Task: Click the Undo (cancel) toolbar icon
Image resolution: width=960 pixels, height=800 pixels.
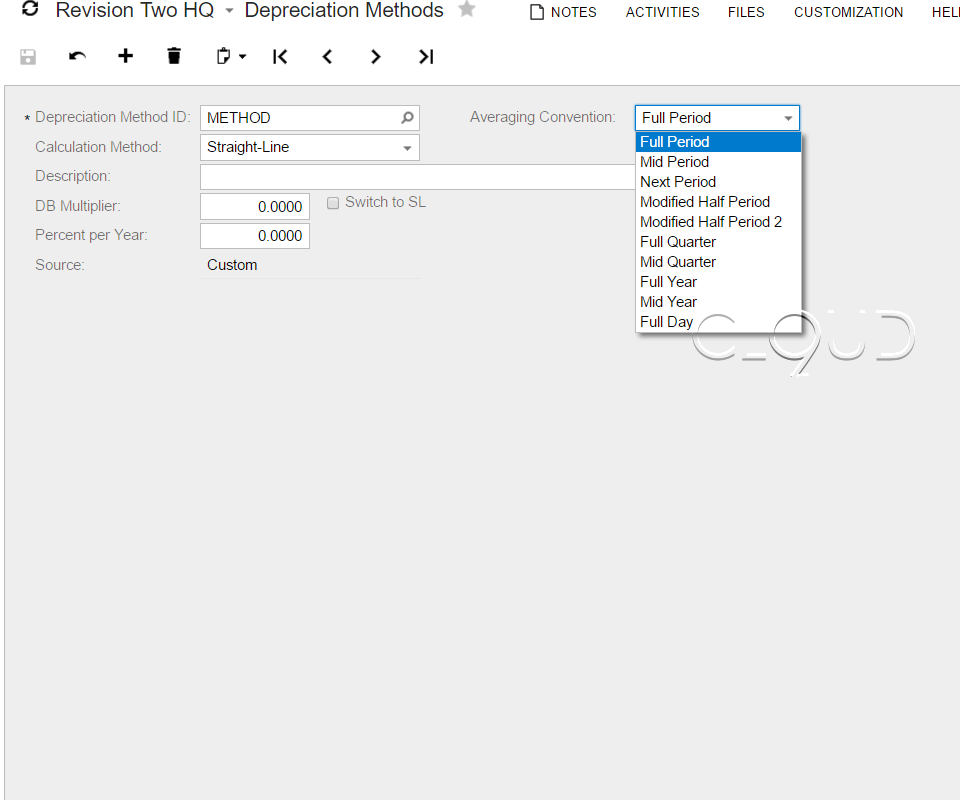Action: point(77,57)
